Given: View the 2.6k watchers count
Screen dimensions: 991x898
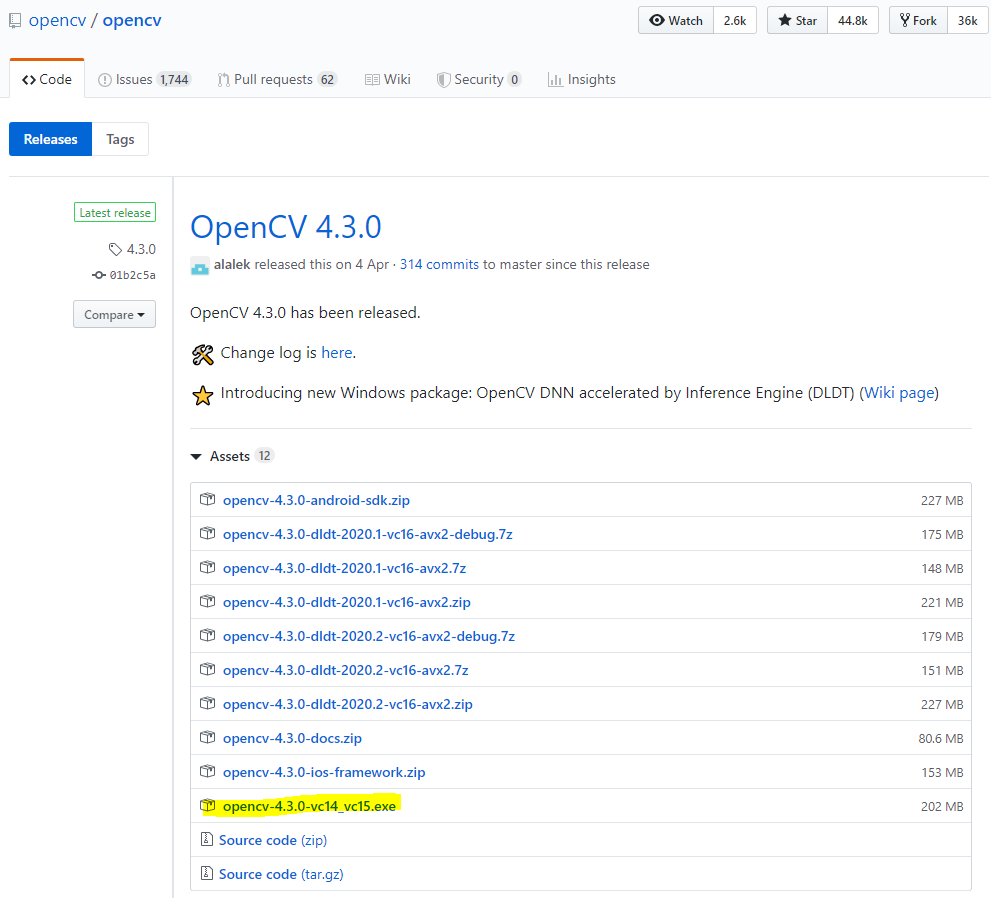Looking at the screenshot, I should [x=735, y=20].
